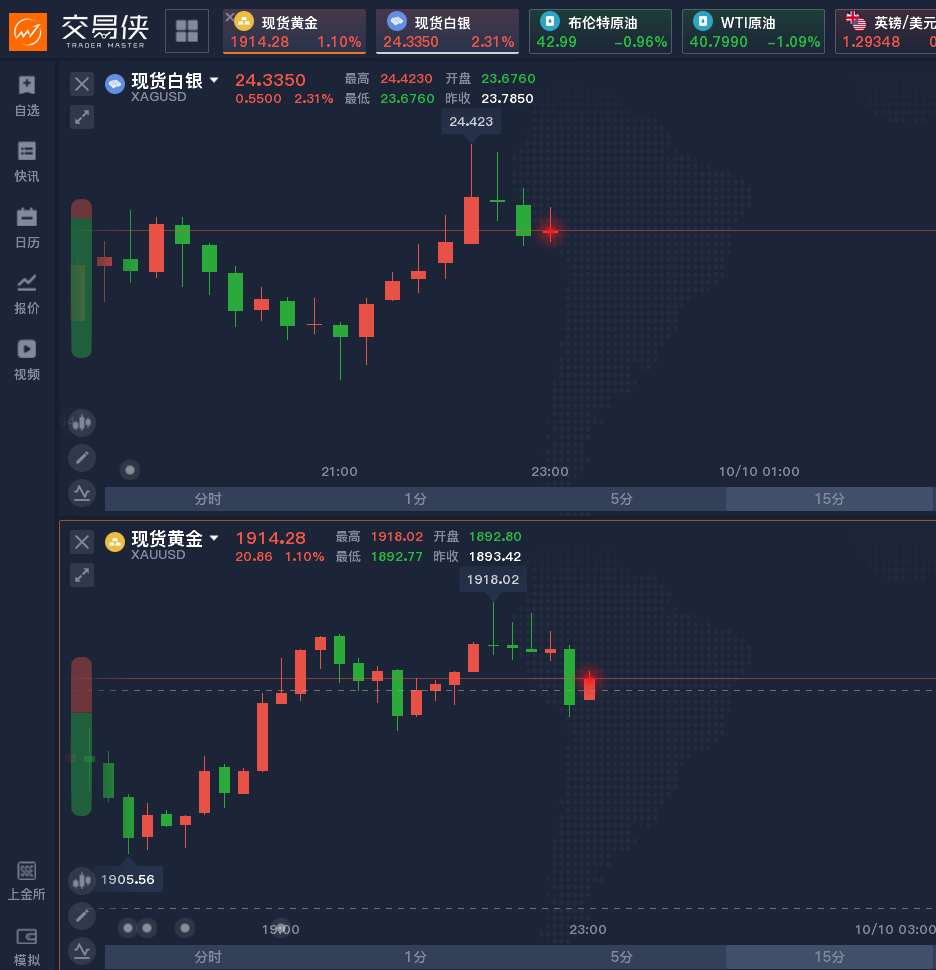
Task: Expand the gold chart to fullscreen
Action: pyautogui.click(x=82, y=575)
